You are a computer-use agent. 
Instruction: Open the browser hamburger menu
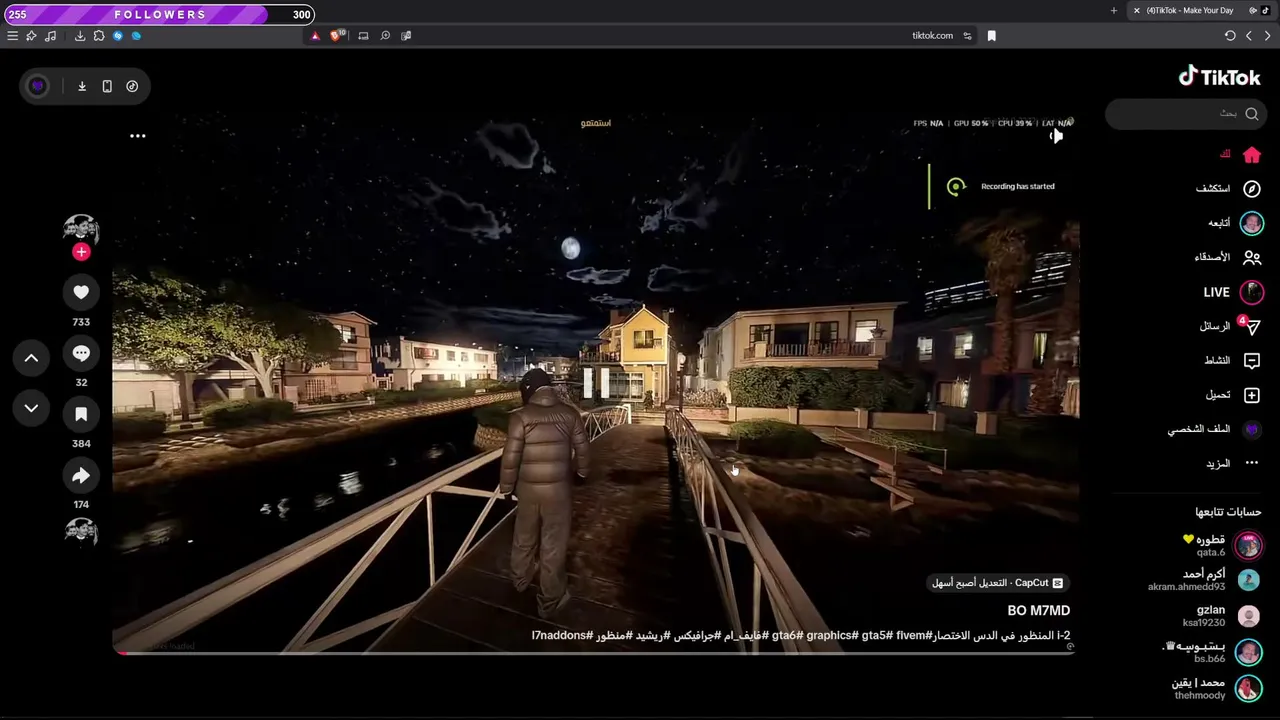point(12,36)
